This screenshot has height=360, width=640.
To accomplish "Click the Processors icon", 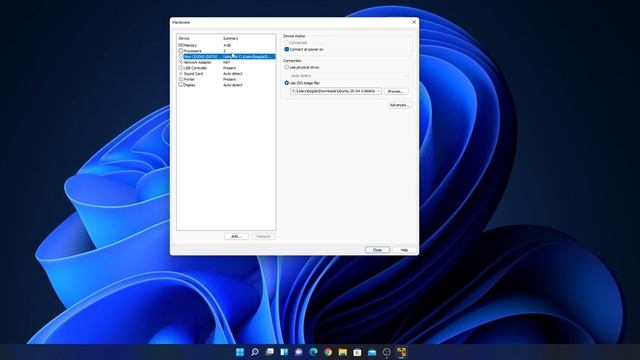I will click(x=180, y=51).
